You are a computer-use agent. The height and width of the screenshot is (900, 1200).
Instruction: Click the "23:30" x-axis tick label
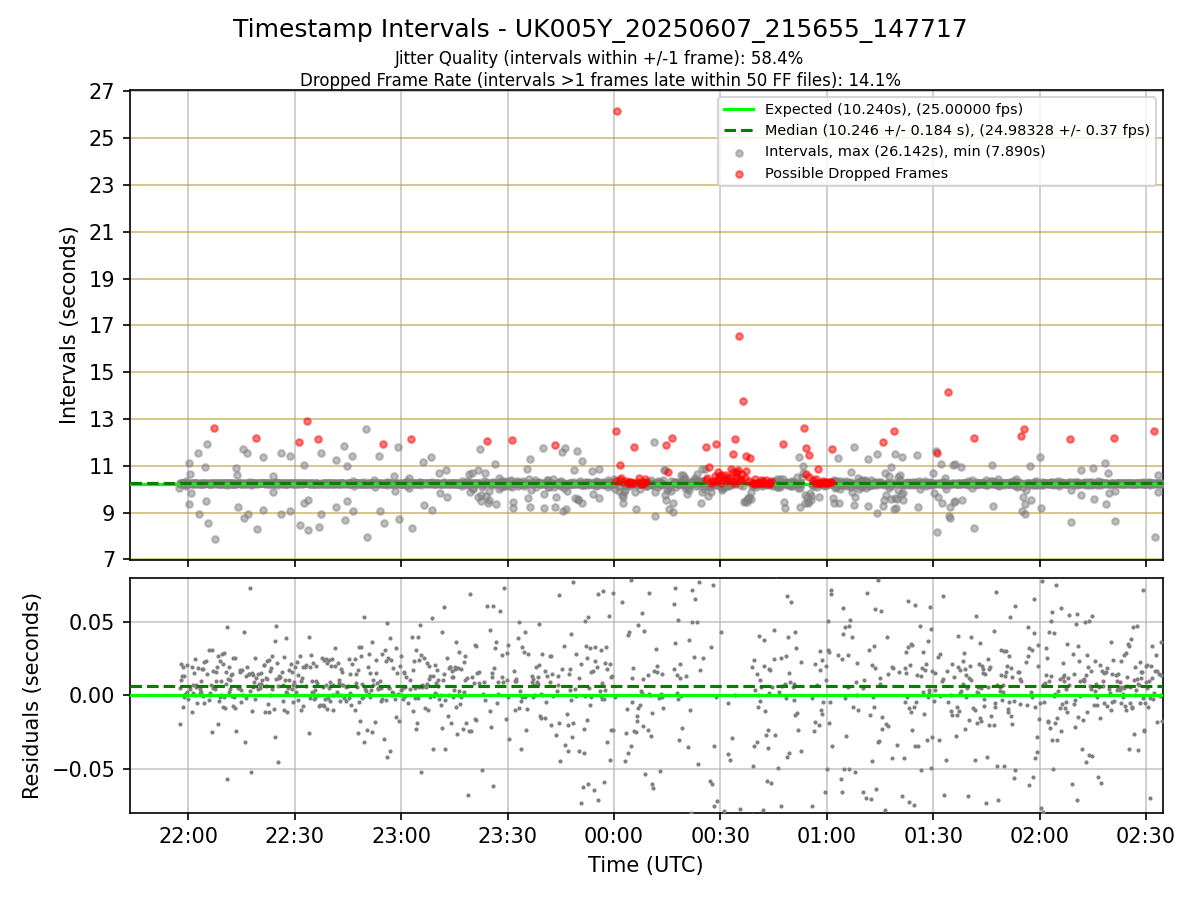tap(507, 834)
